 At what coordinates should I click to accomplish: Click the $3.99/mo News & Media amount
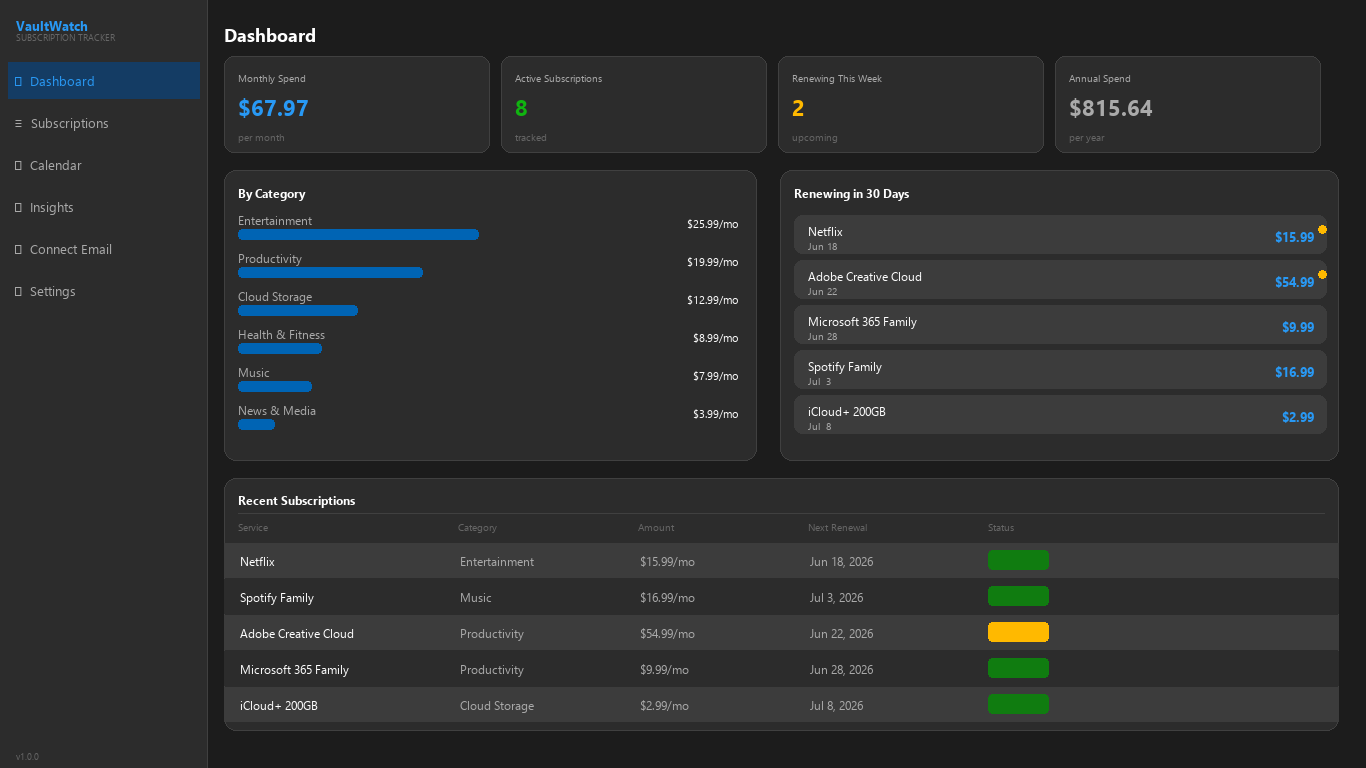point(715,414)
